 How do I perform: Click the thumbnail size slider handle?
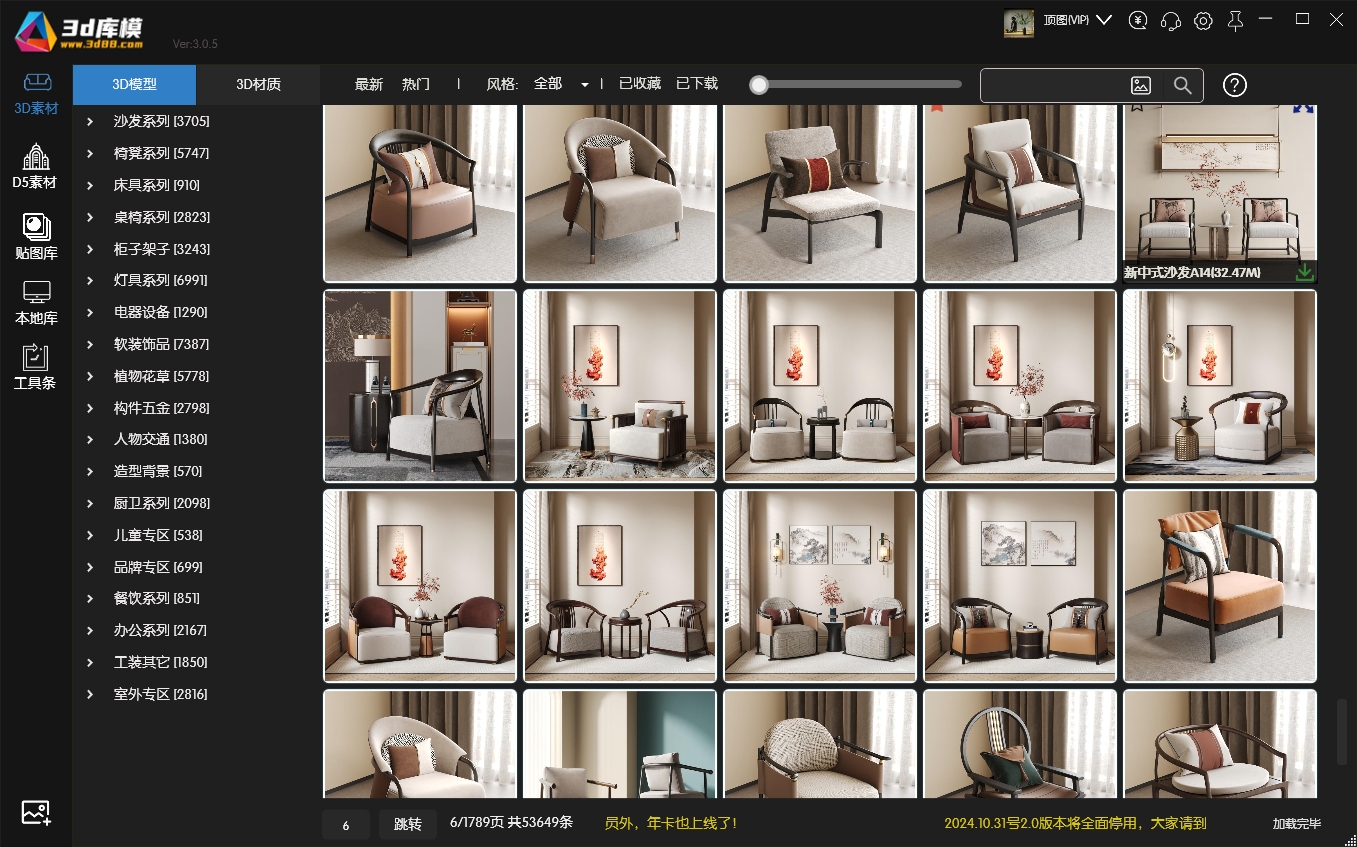coord(759,85)
